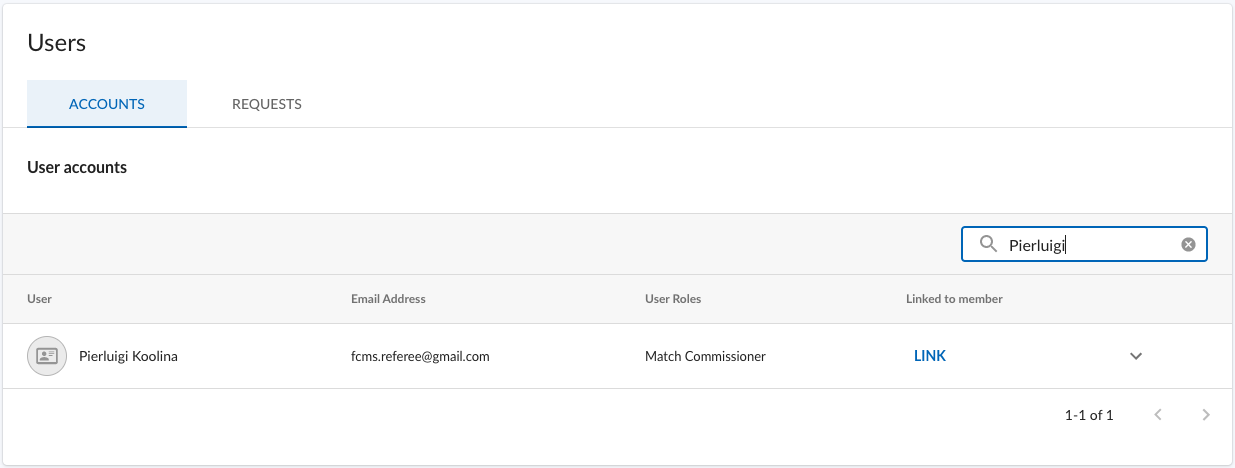Click the Email Address column header
The image size is (1235, 468).
click(x=388, y=299)
